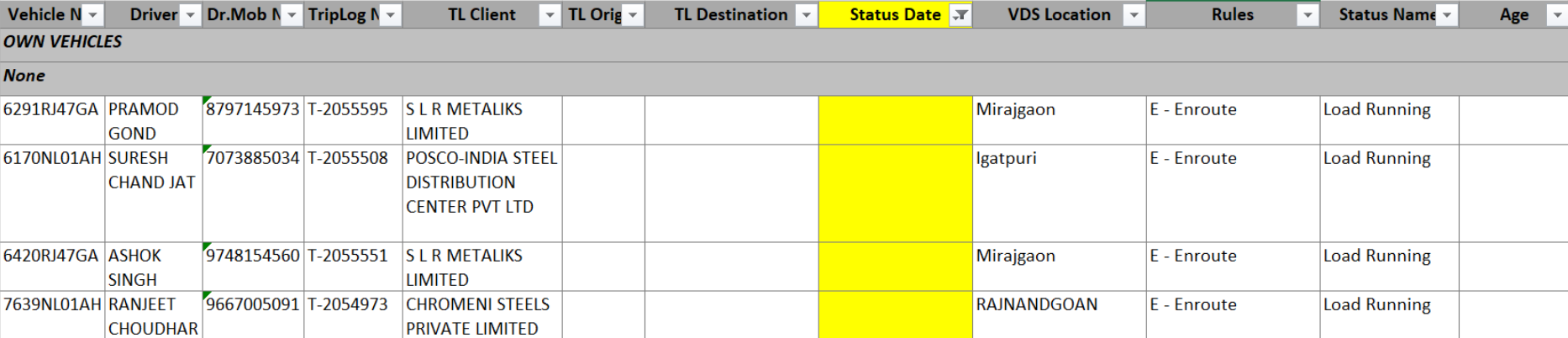The image size is (1568, 338).
Task: Open the Status Name filter dropdown
Action: 1447,15
